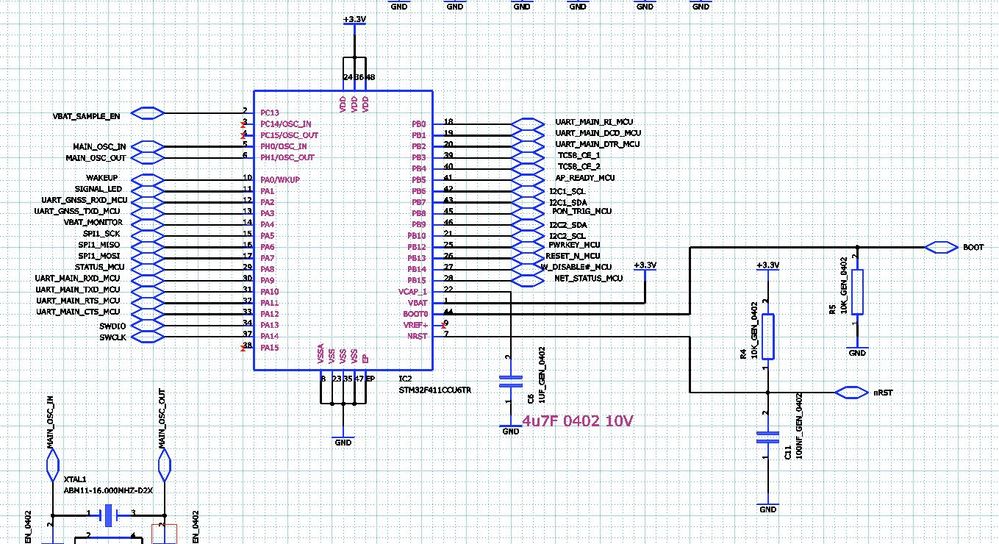The image size is (999, 544).
Task: Click the IC2 designator text
Action: point(405,379)
